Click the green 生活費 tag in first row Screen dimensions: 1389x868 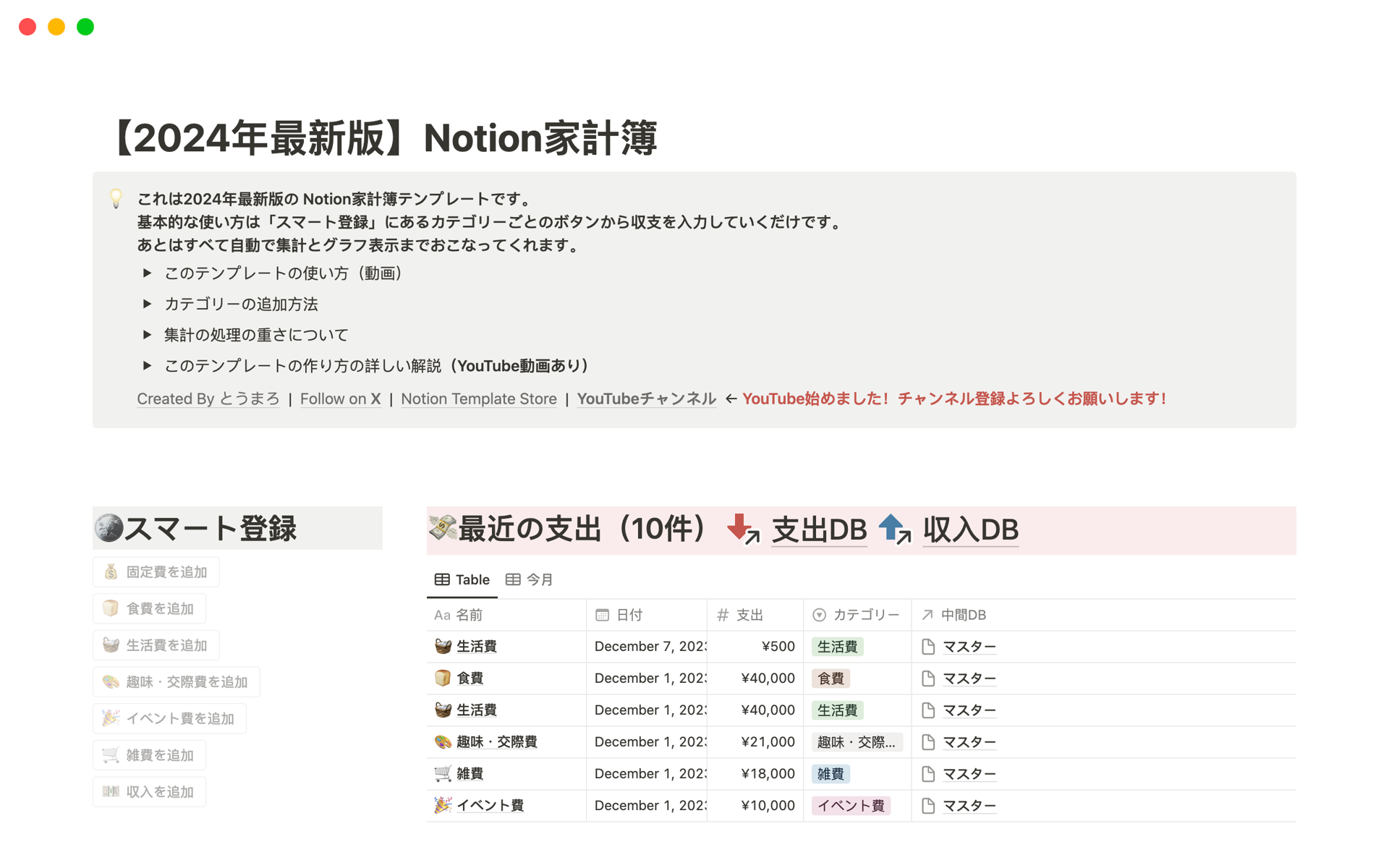pyautogui.click(x=837, y=647)
